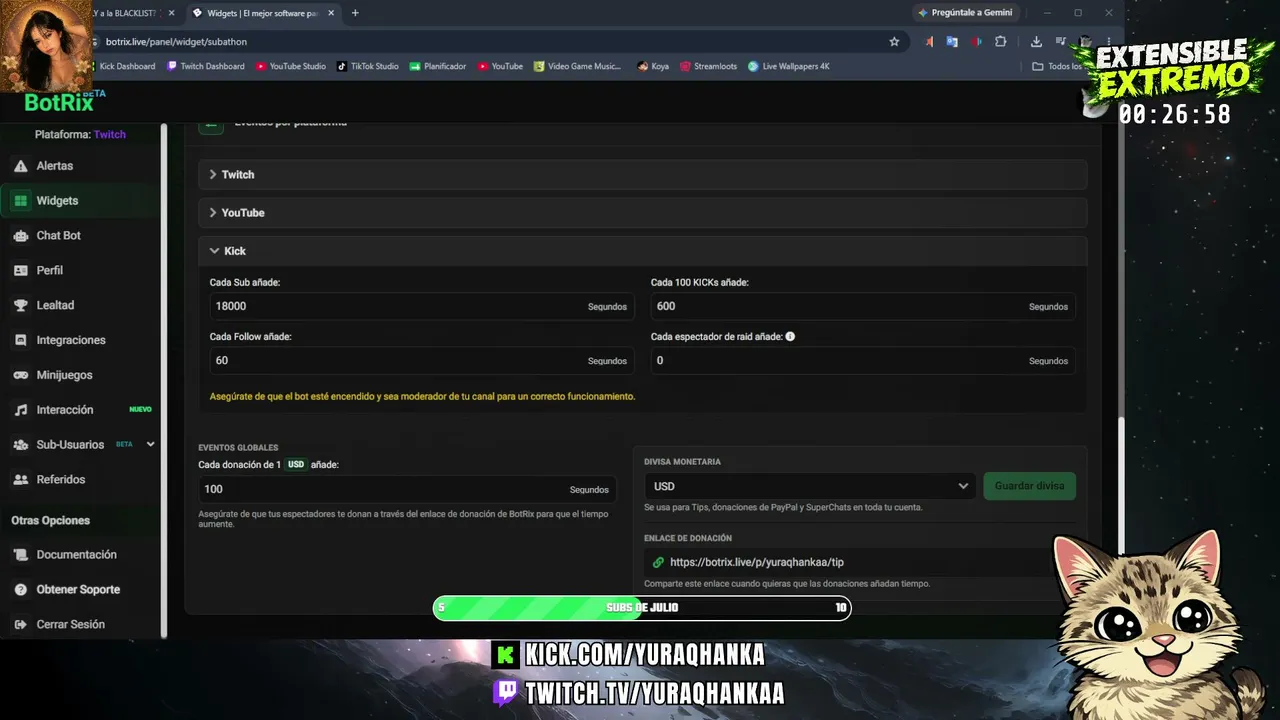Edit the donation per 1 USD field
This screenshot has height=720, width=1280.
coord(407,489)
